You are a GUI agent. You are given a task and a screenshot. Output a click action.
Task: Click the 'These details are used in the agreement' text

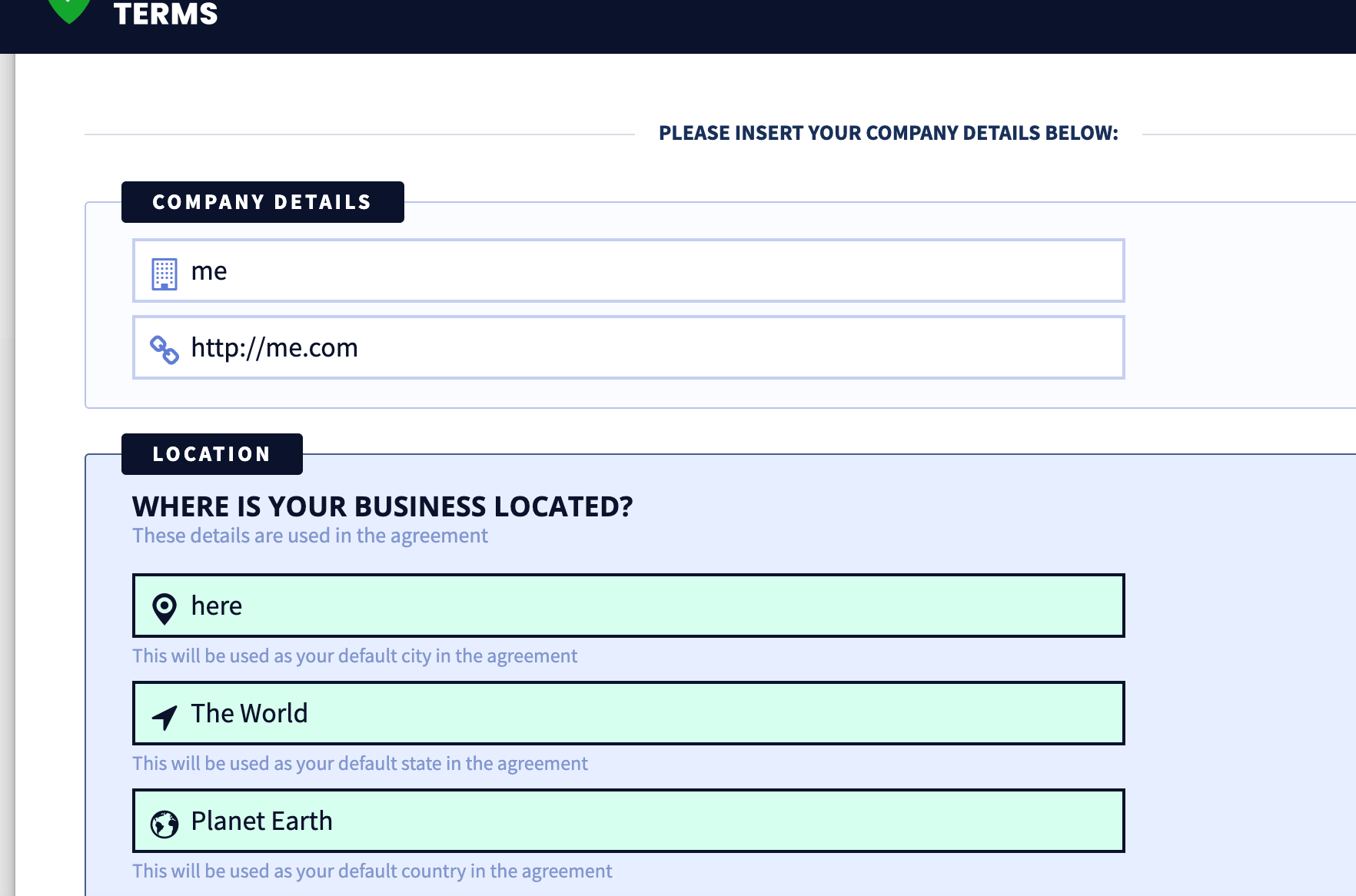(x=310, y=535)
